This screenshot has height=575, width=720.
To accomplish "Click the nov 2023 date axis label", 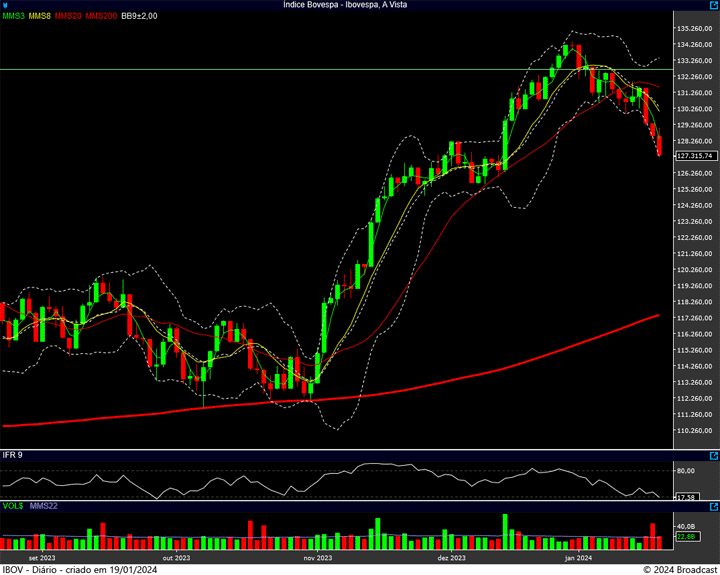I will point(317,557).
